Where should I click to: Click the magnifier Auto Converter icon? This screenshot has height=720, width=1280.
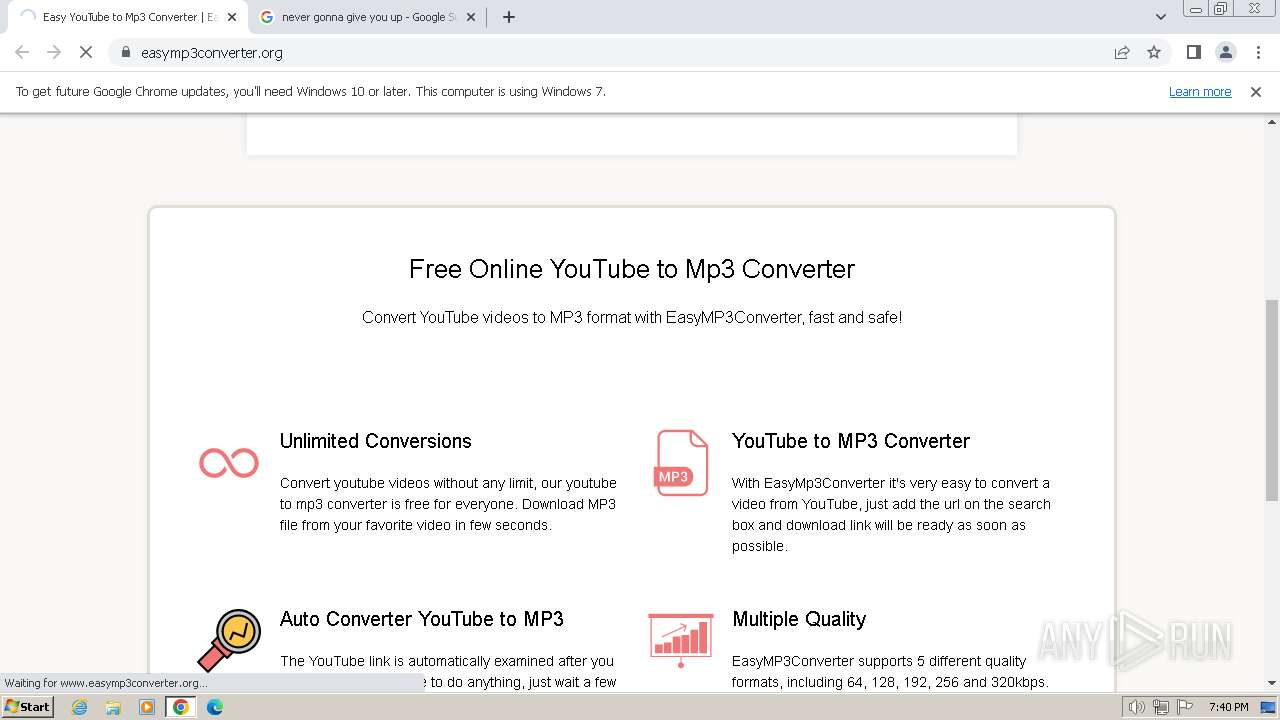229,640
